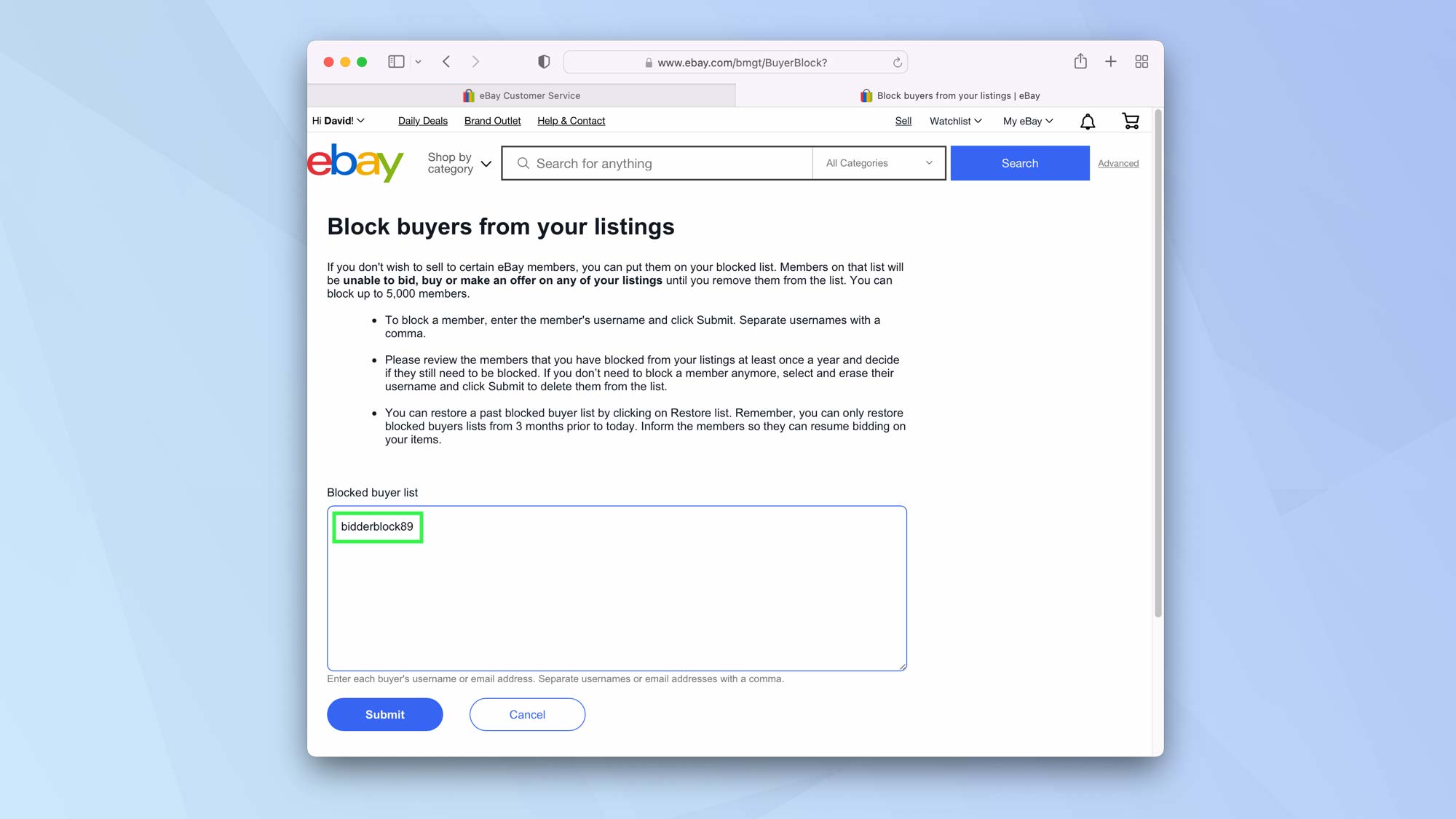Open the notifications bell icon
The width and height of the screenshot is (1456, 819).
point(1087,121)
